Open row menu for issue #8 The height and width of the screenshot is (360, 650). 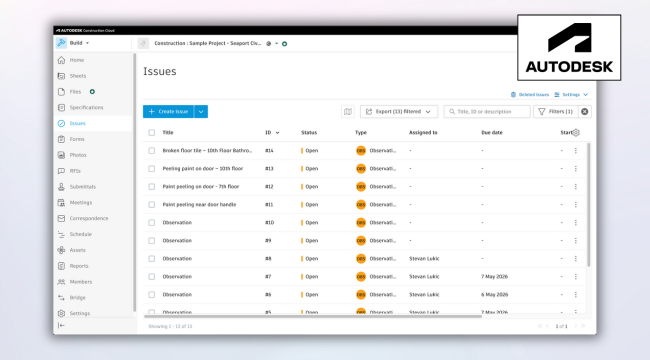coord(576,259)
